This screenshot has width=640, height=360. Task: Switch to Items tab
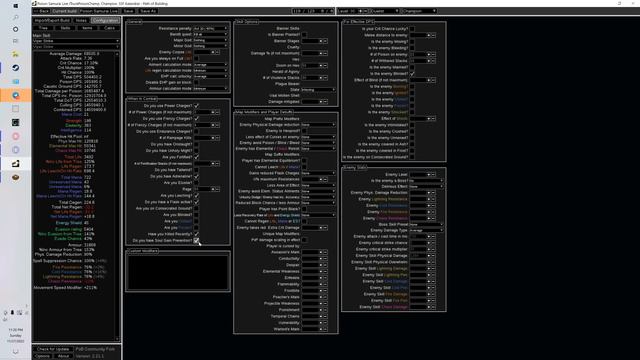87,28
